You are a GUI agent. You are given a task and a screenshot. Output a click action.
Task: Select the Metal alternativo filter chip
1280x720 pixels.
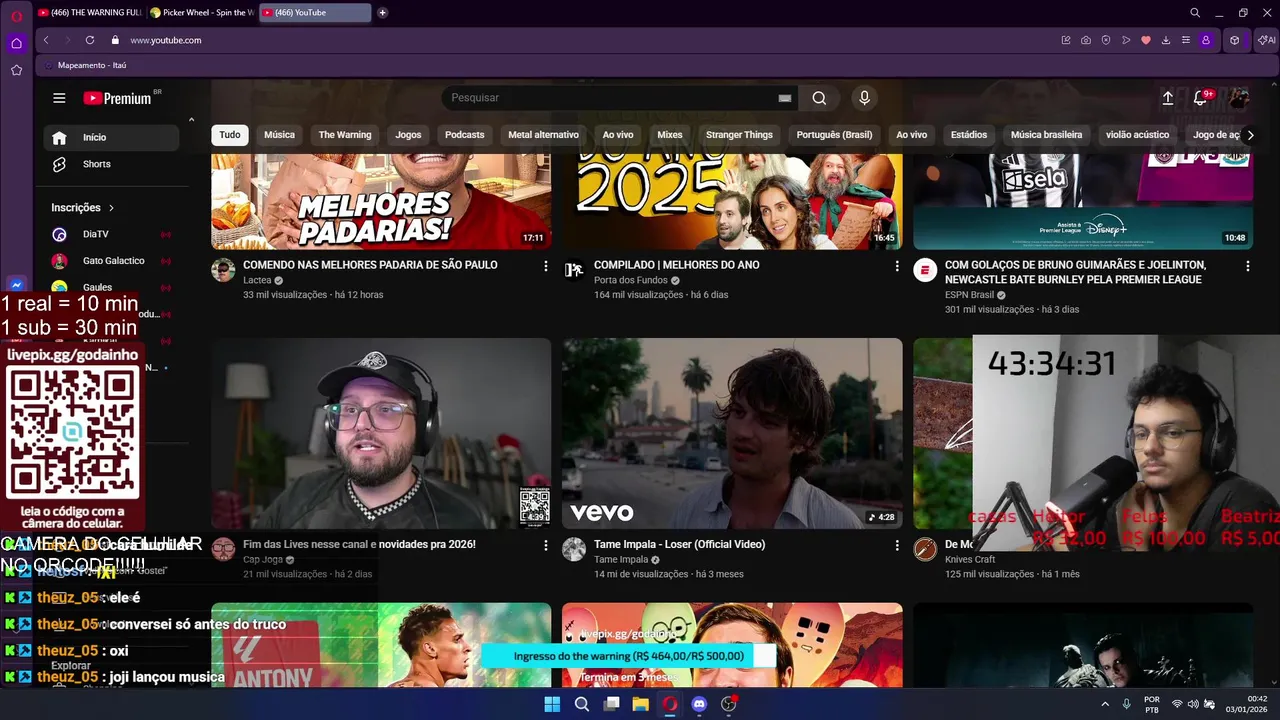[543, 135]
